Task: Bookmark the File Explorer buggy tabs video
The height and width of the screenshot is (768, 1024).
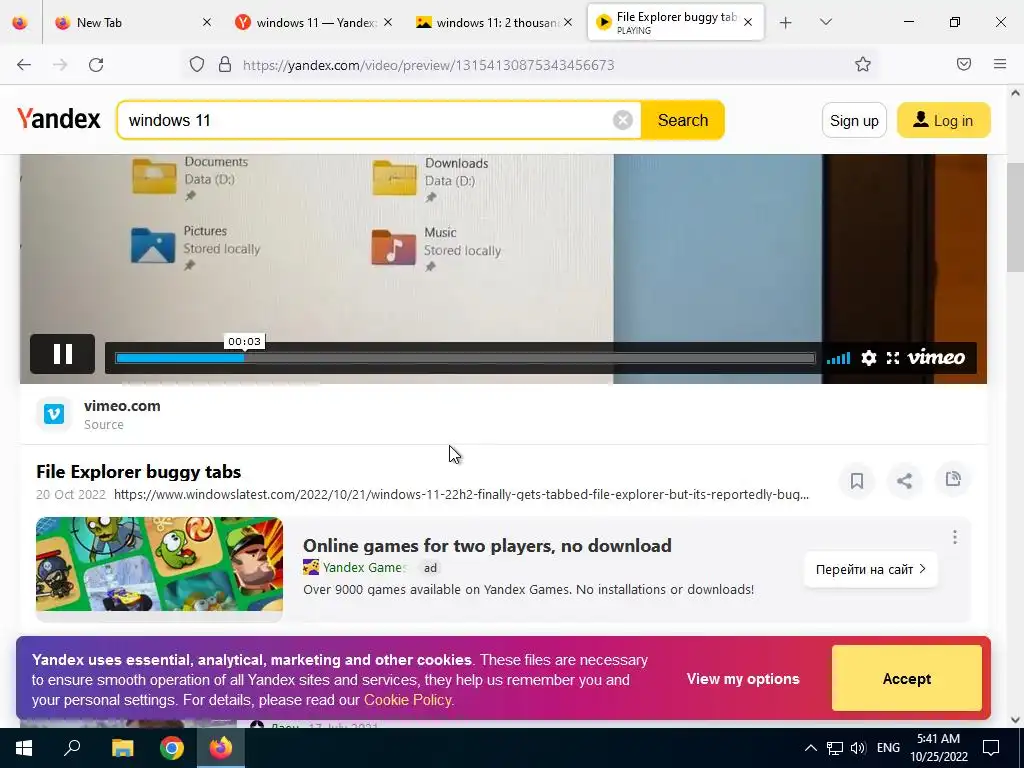Action: [x=857, y=481]
